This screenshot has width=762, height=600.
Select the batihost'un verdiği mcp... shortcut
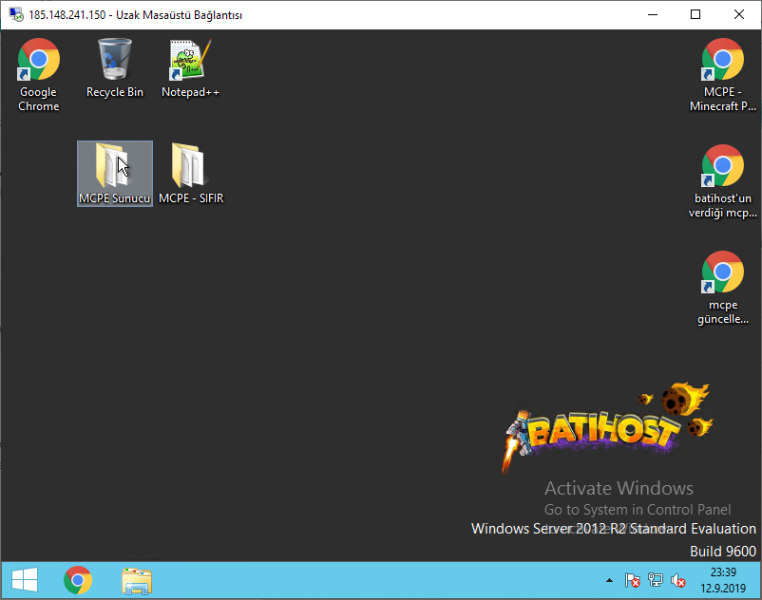click(723, 181)
